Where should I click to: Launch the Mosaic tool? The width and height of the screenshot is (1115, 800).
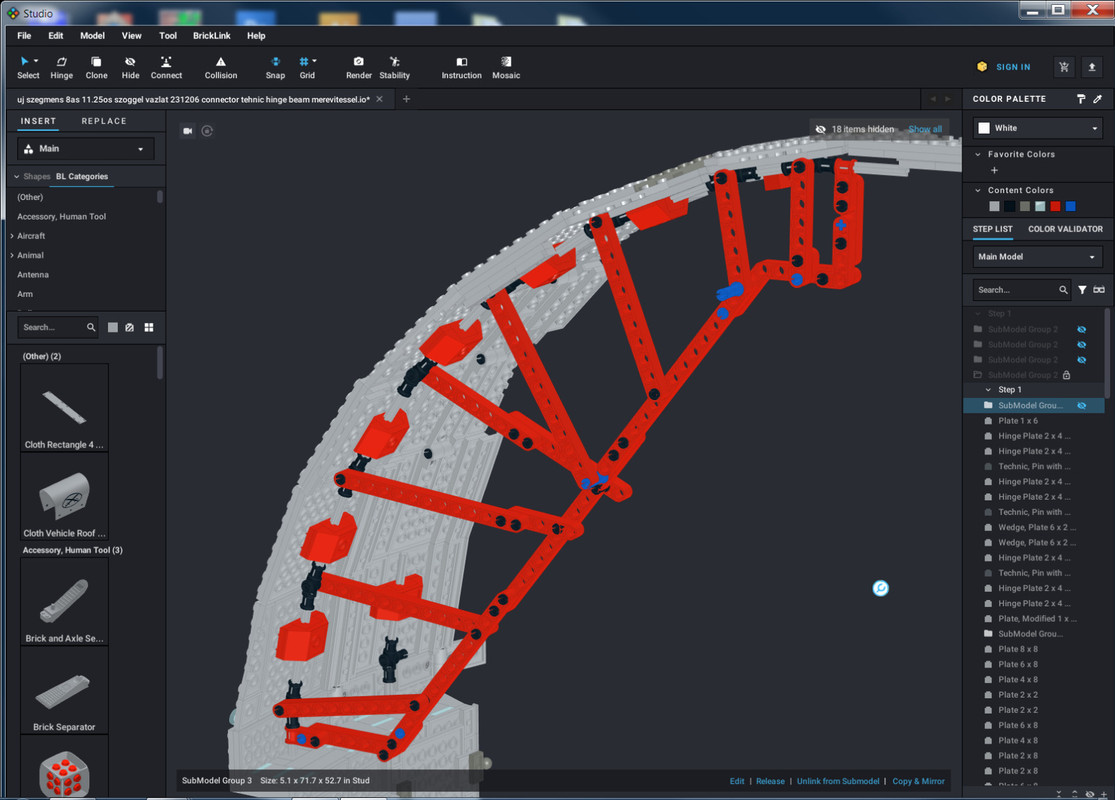tap(506, 67)
